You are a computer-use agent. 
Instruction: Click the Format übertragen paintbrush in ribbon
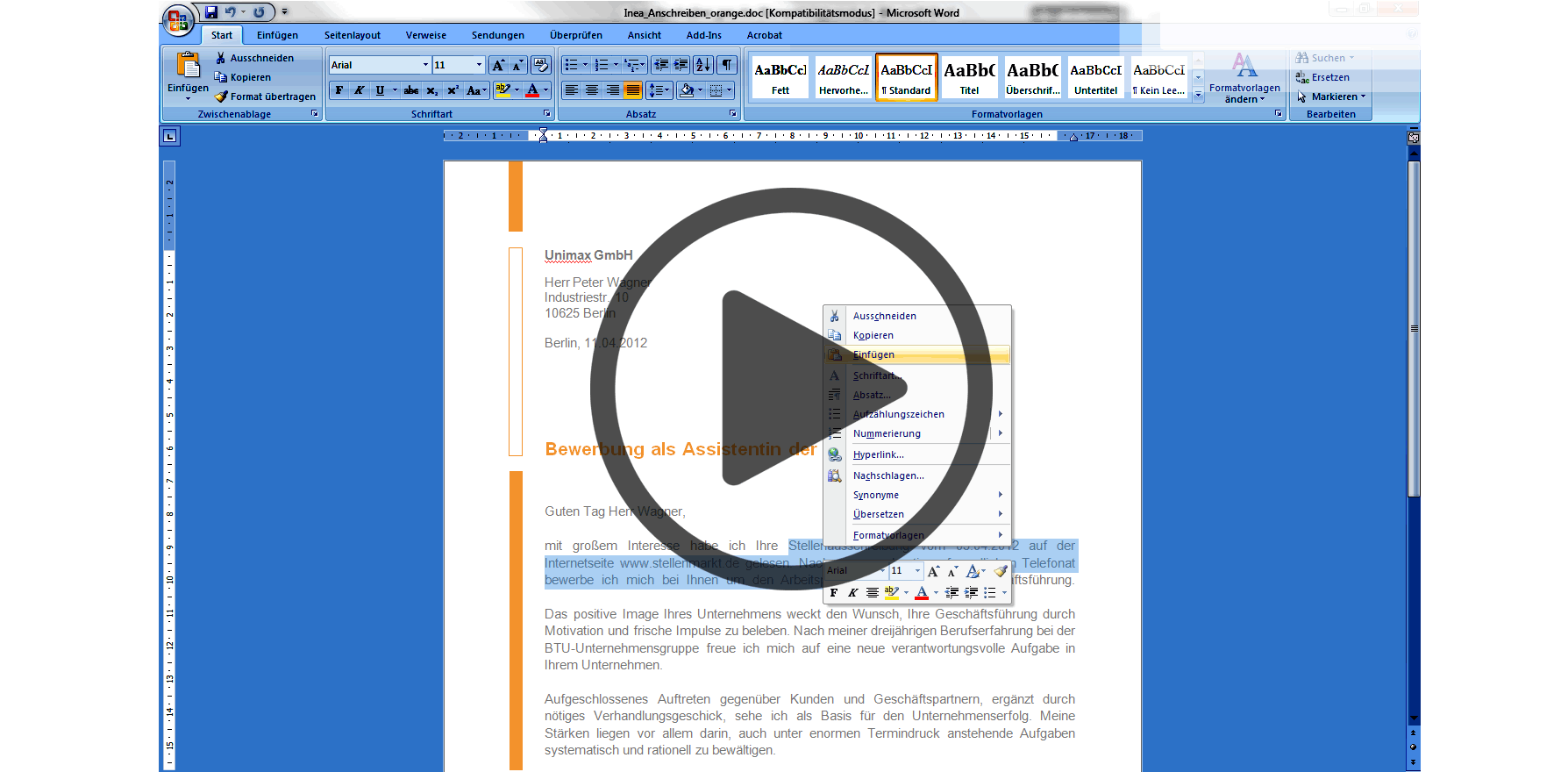coord(265,96)
